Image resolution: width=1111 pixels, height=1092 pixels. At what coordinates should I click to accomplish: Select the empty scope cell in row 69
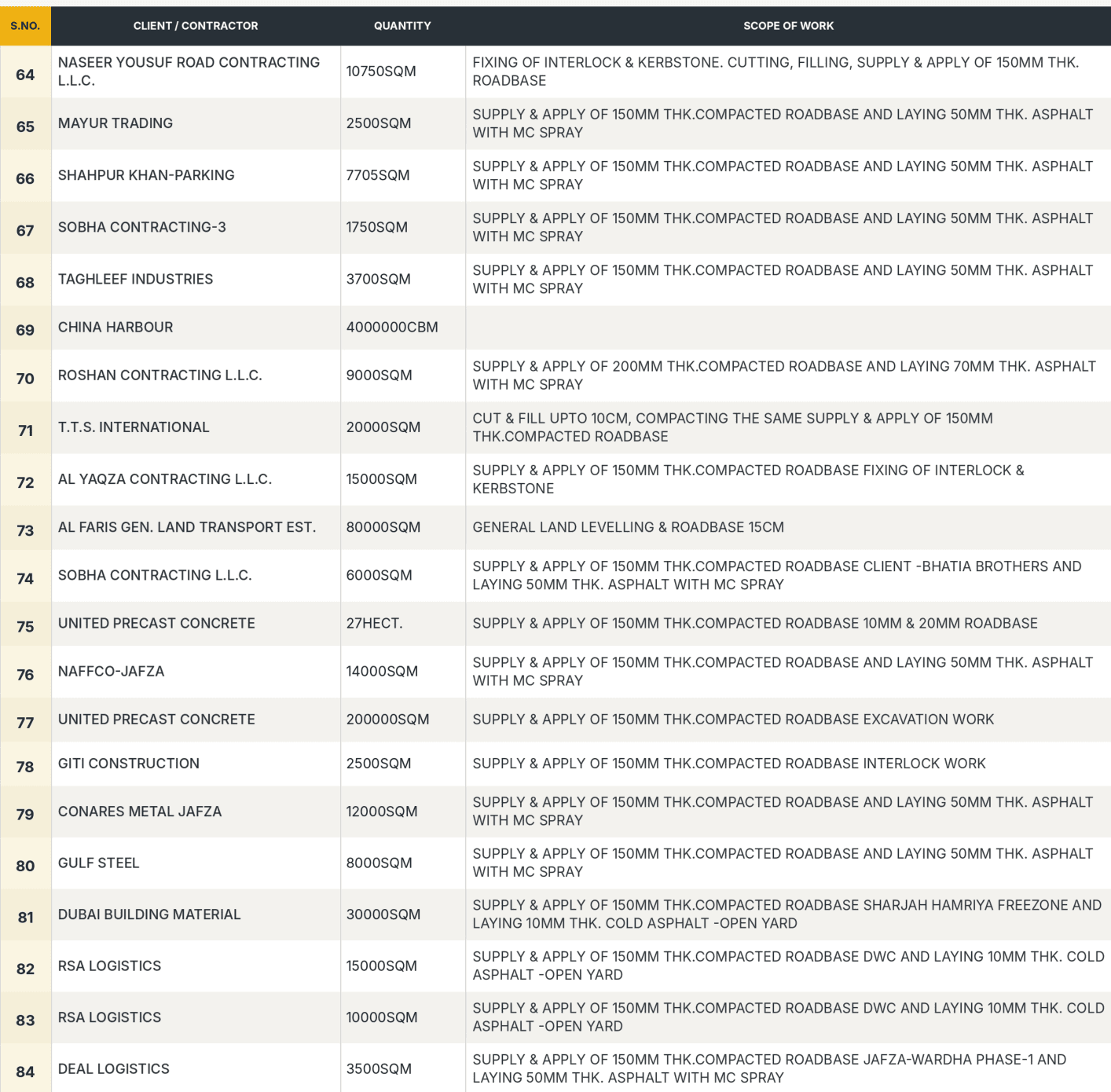[x=788, y=327]
